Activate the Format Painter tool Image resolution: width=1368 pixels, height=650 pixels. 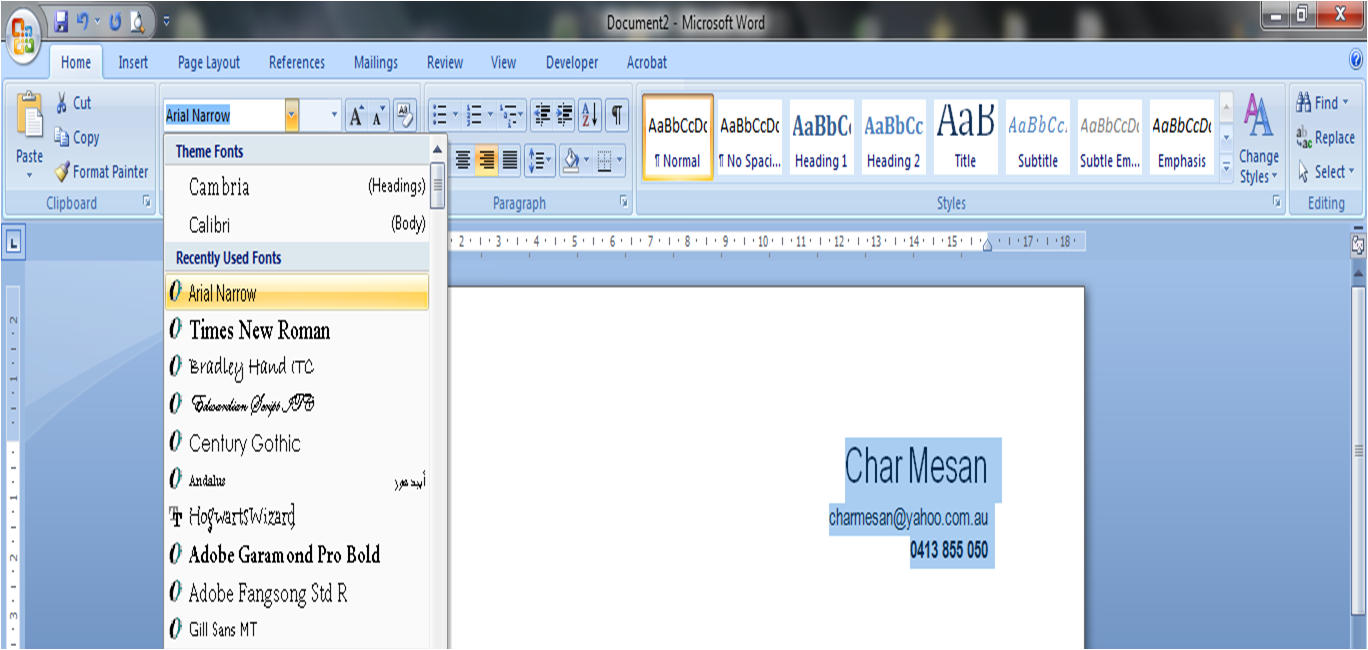pos(101,172)
